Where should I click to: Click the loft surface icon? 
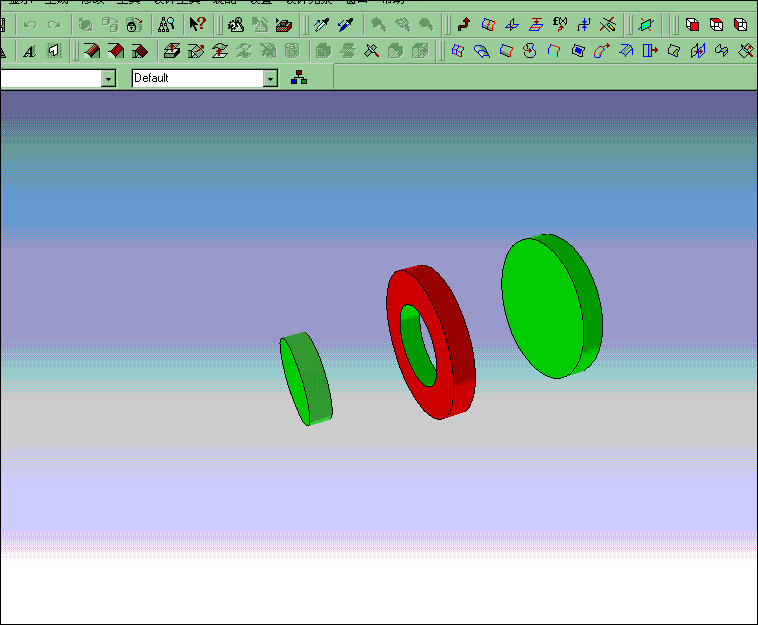(x=481, y=50)
